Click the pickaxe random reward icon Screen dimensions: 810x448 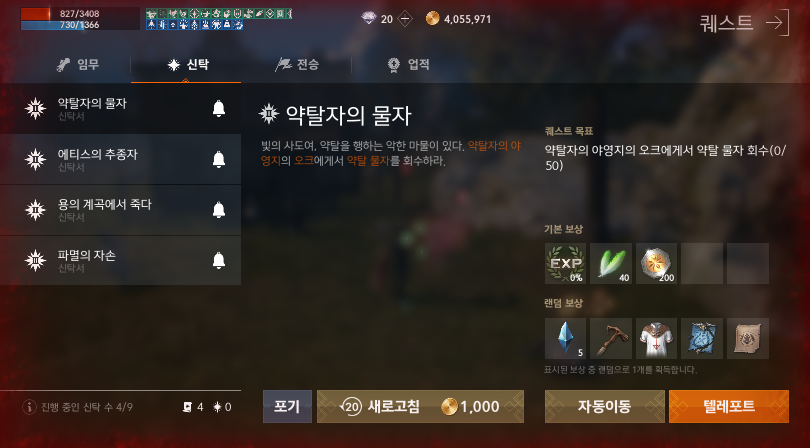pyautogui.click(x=611, y=338)
